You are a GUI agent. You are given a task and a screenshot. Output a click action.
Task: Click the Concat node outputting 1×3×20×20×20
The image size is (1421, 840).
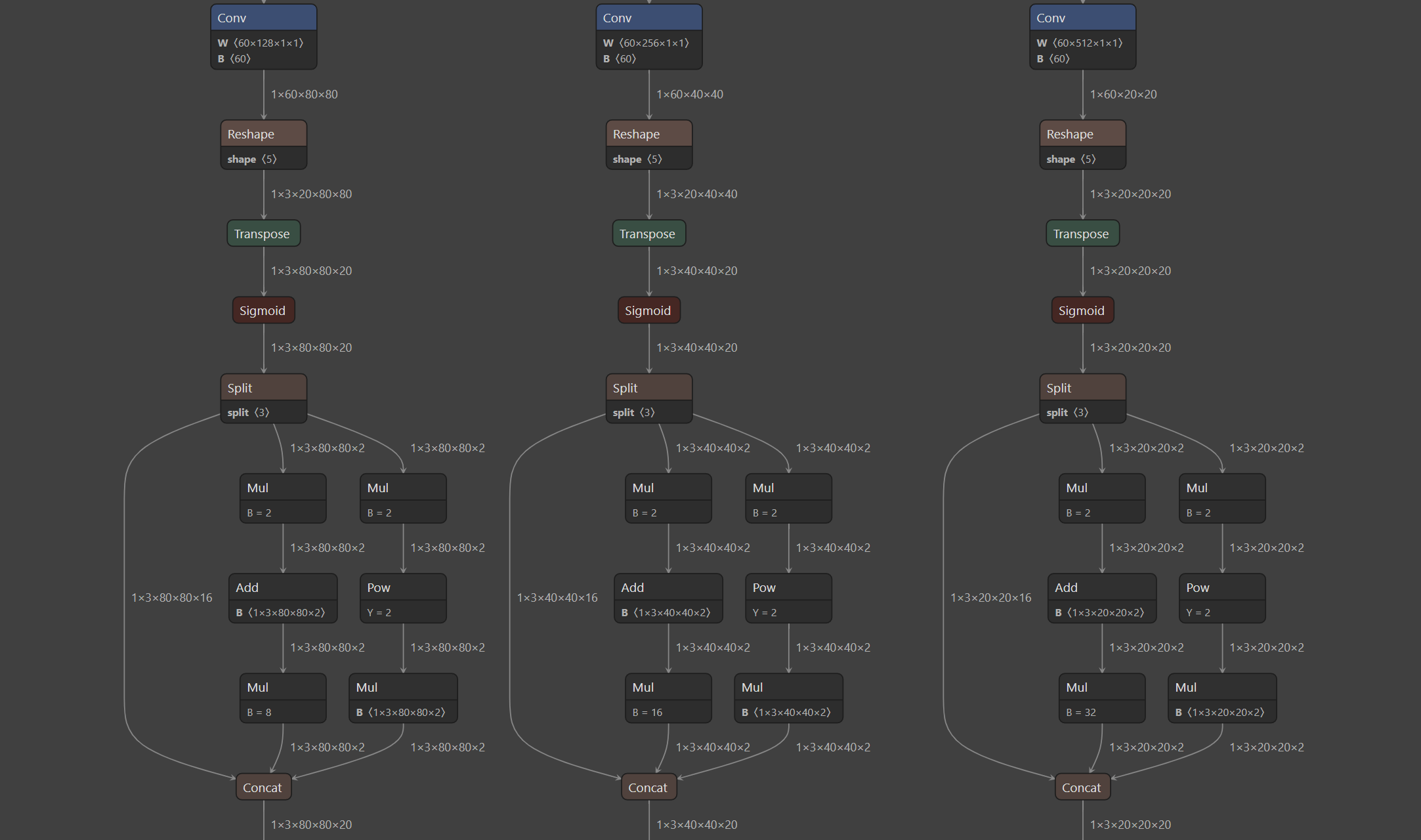tap(1082, 787)
